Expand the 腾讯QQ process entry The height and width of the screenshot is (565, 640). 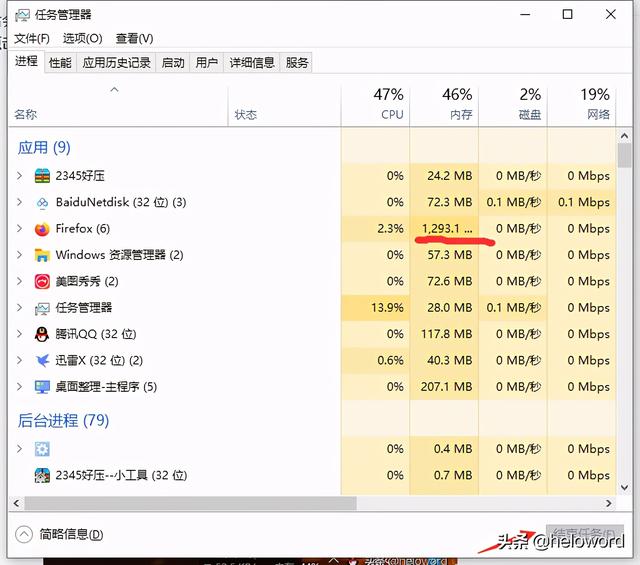(x=19, y=334)
